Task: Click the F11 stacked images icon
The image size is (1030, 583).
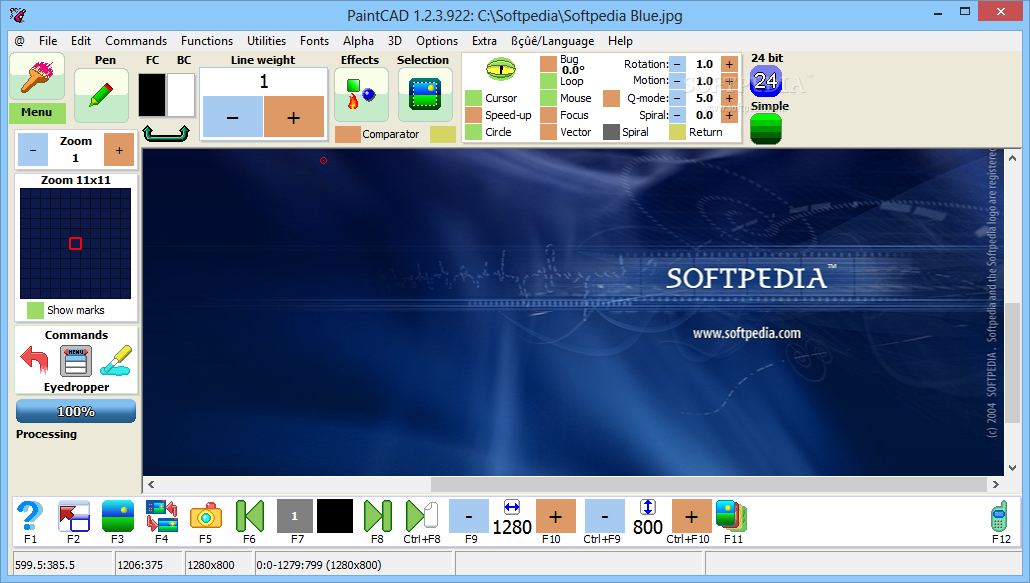Action: point(732,516)
